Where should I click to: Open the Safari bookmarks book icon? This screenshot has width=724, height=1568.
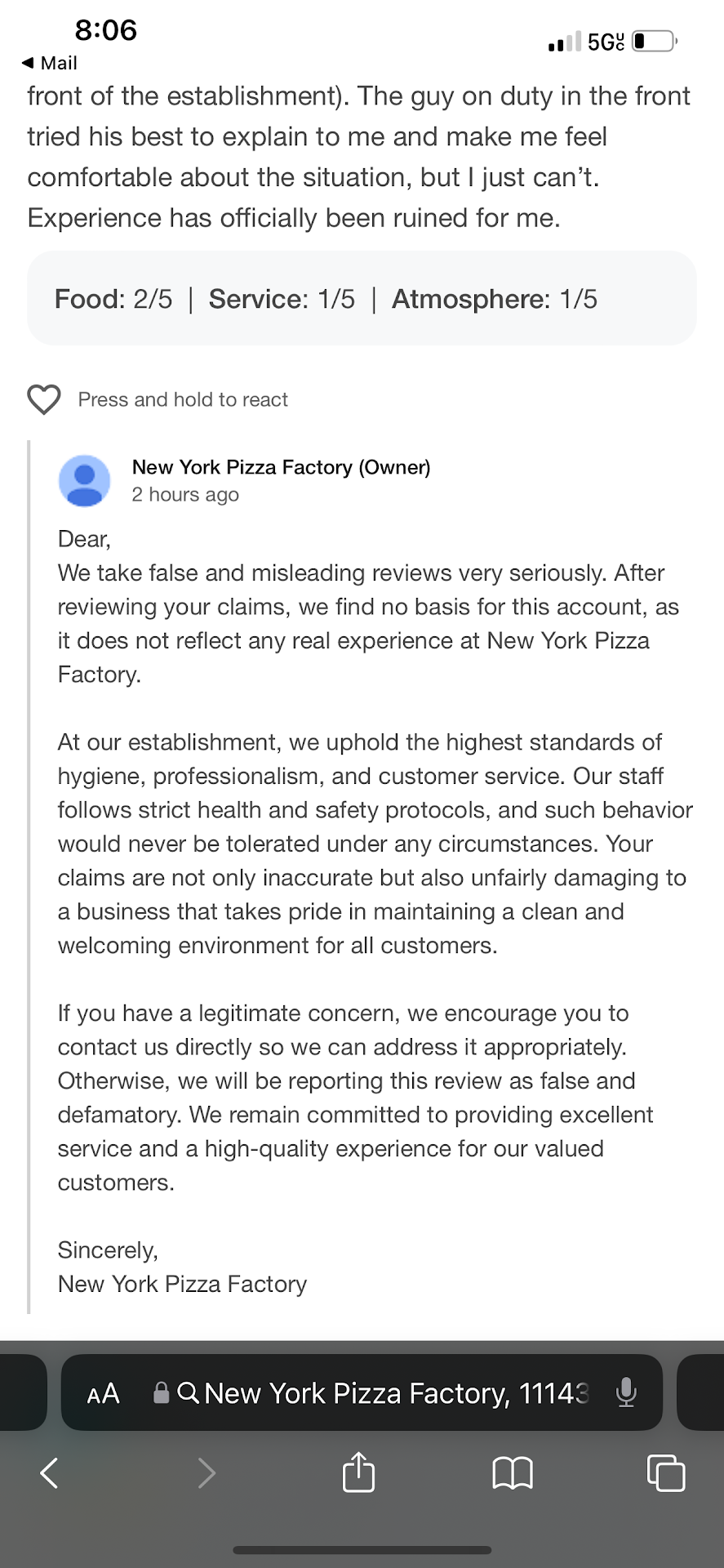pyautogui.click(x=513, y=1473)
